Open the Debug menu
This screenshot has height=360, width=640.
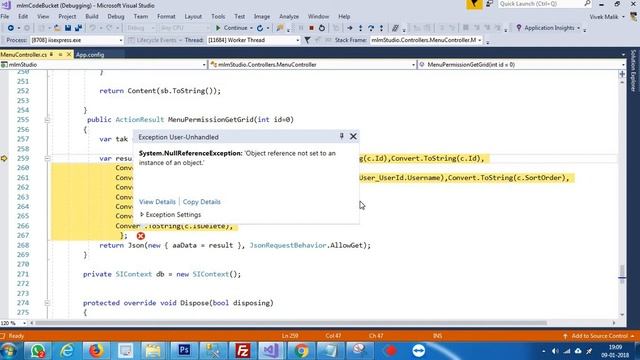click(x=116, y=16)
